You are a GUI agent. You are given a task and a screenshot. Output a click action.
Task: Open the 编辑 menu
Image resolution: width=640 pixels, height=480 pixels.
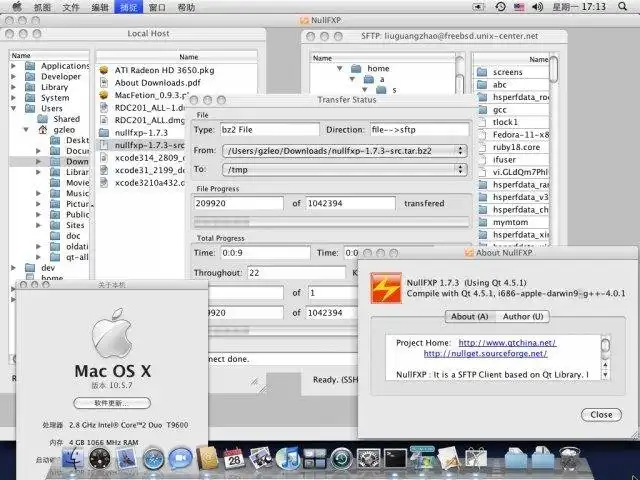click(x=100, y=7)
